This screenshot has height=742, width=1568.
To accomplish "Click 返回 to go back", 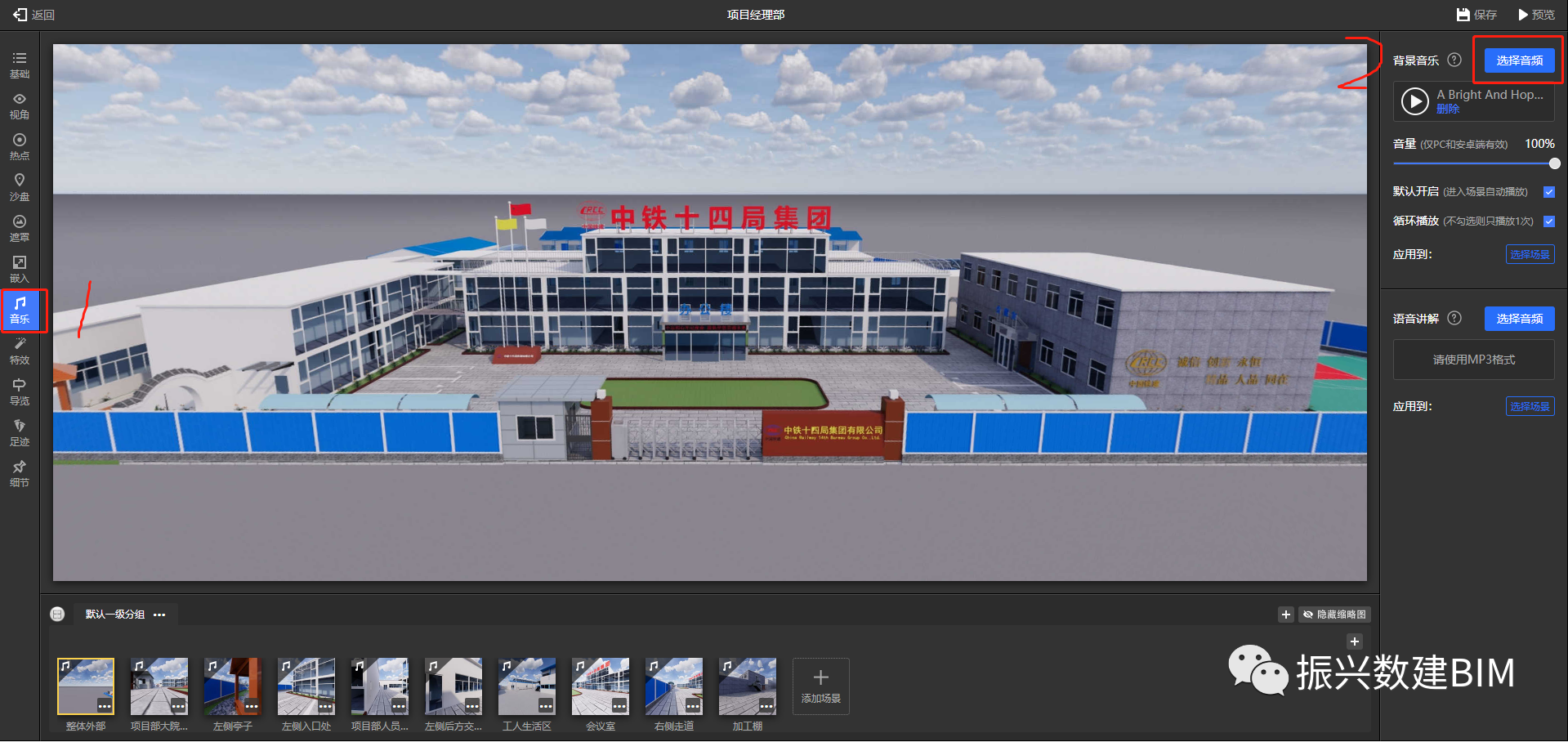I will [34, 15].
